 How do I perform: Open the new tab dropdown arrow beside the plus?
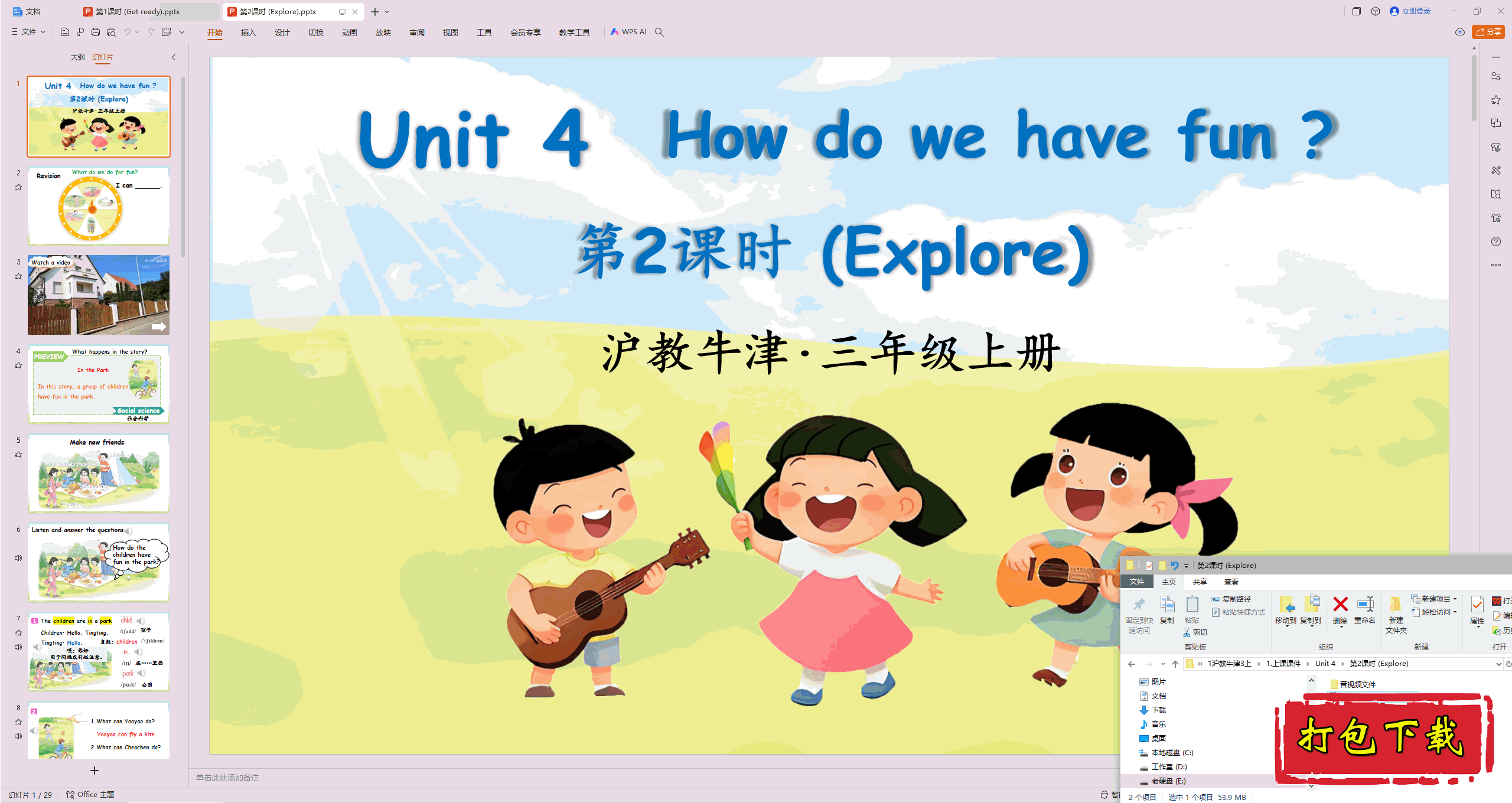[387, 12]
